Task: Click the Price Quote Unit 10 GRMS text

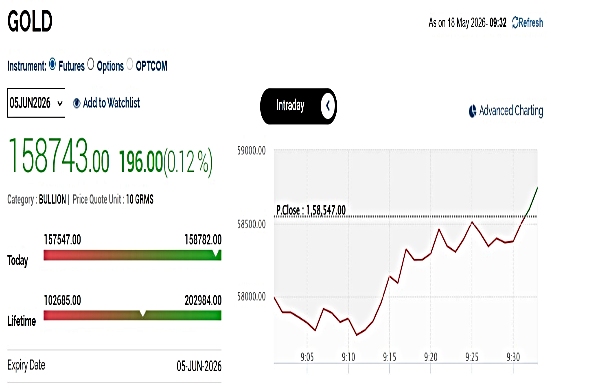Action: tap(113, 200)
